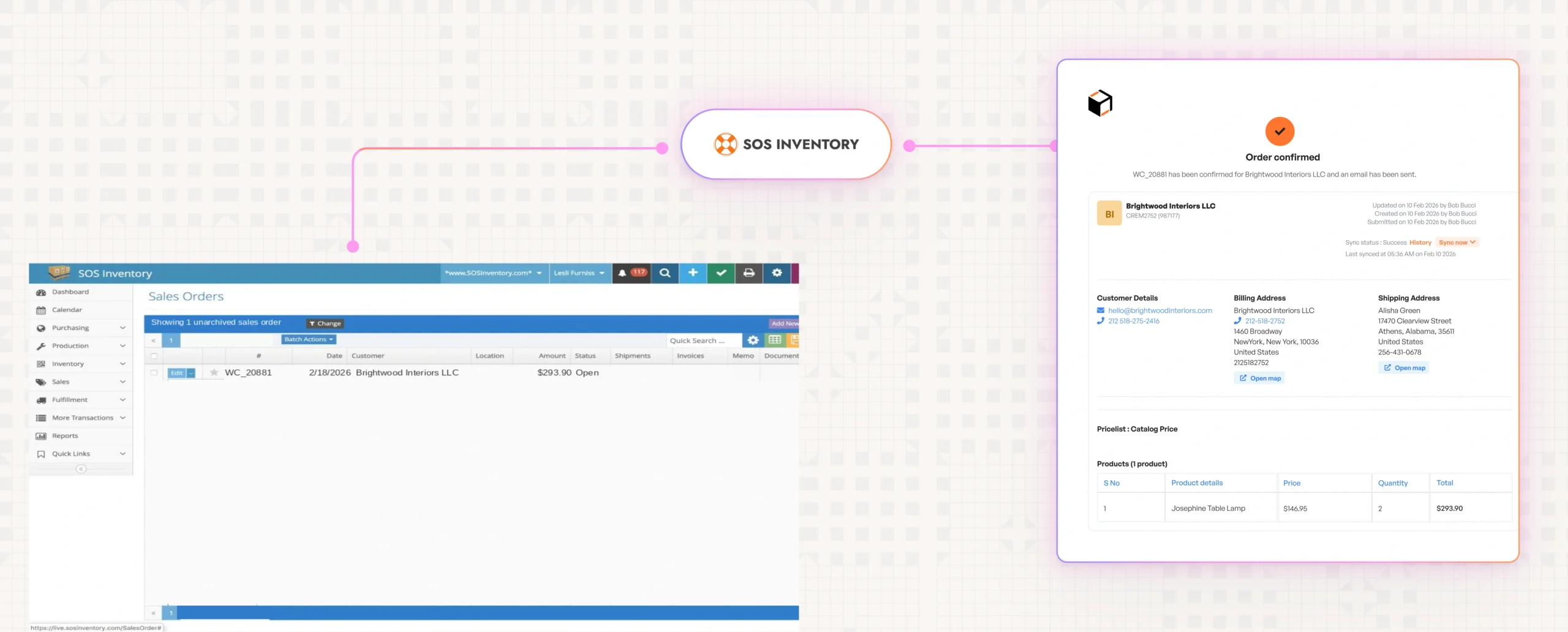Click the green checkmark icon in the SOS header

[x=721, y=273]
